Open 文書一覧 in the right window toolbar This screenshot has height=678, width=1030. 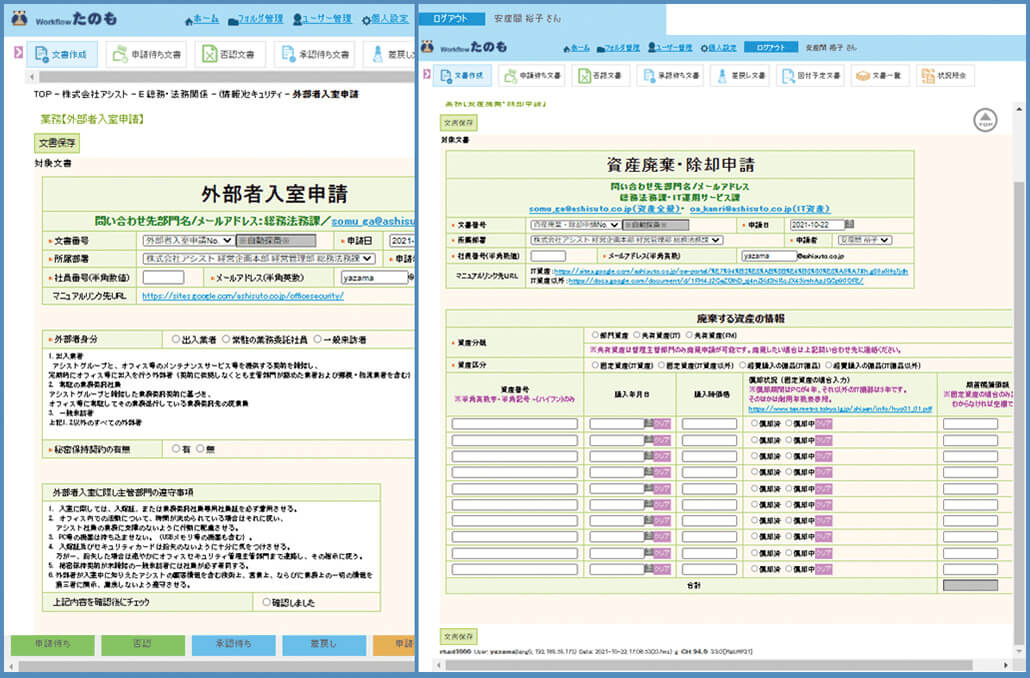tap(879, 76)
